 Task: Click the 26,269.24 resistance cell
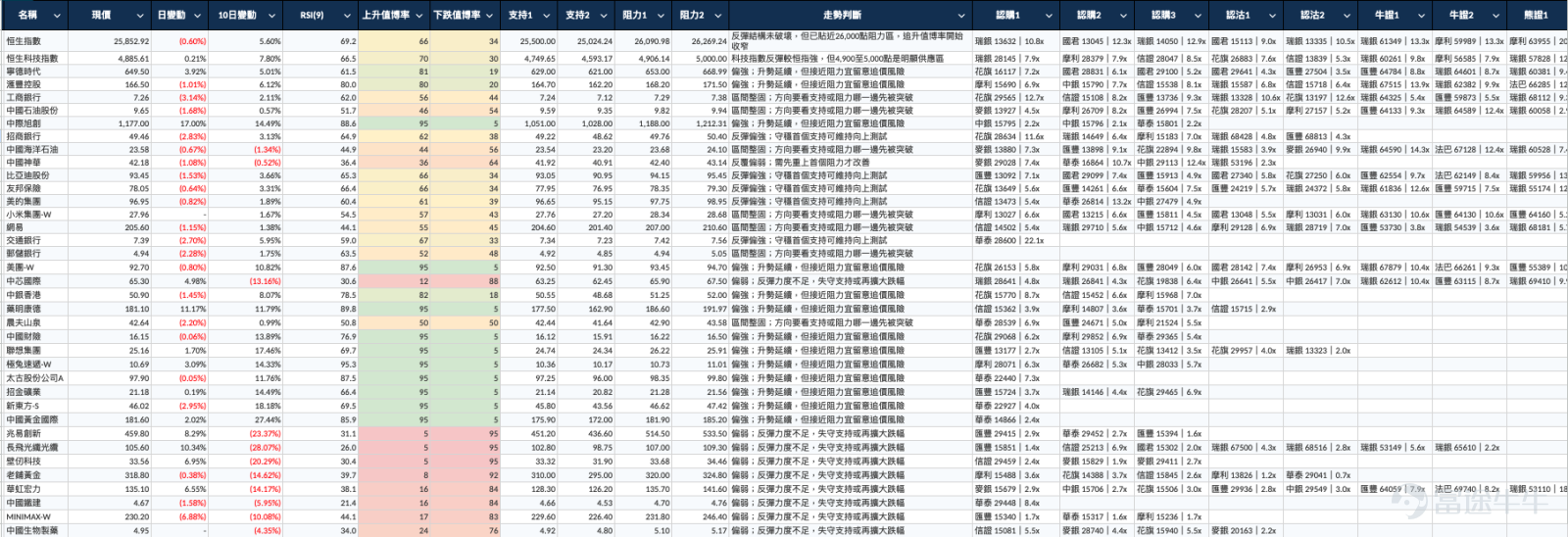tap(702, 42)
